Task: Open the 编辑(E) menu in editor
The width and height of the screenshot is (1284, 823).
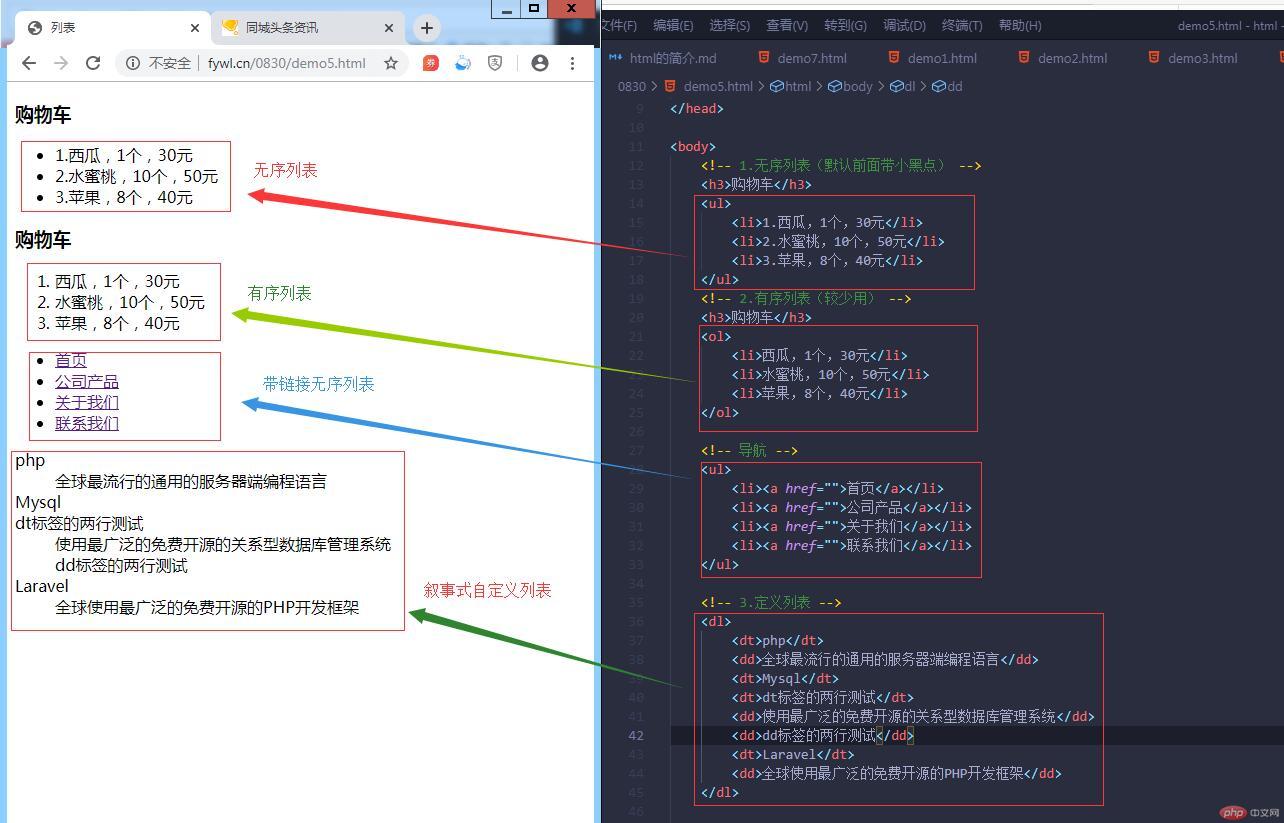Action: pyautogui.click(x=673, y=25)
